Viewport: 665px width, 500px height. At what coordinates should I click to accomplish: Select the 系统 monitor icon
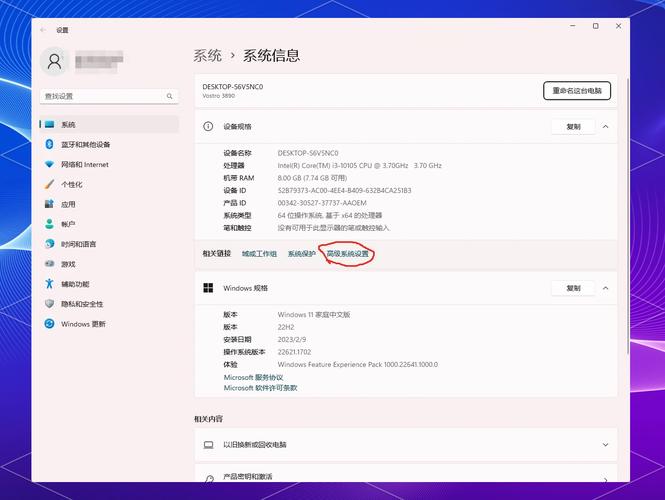click(x=50, y=124)
